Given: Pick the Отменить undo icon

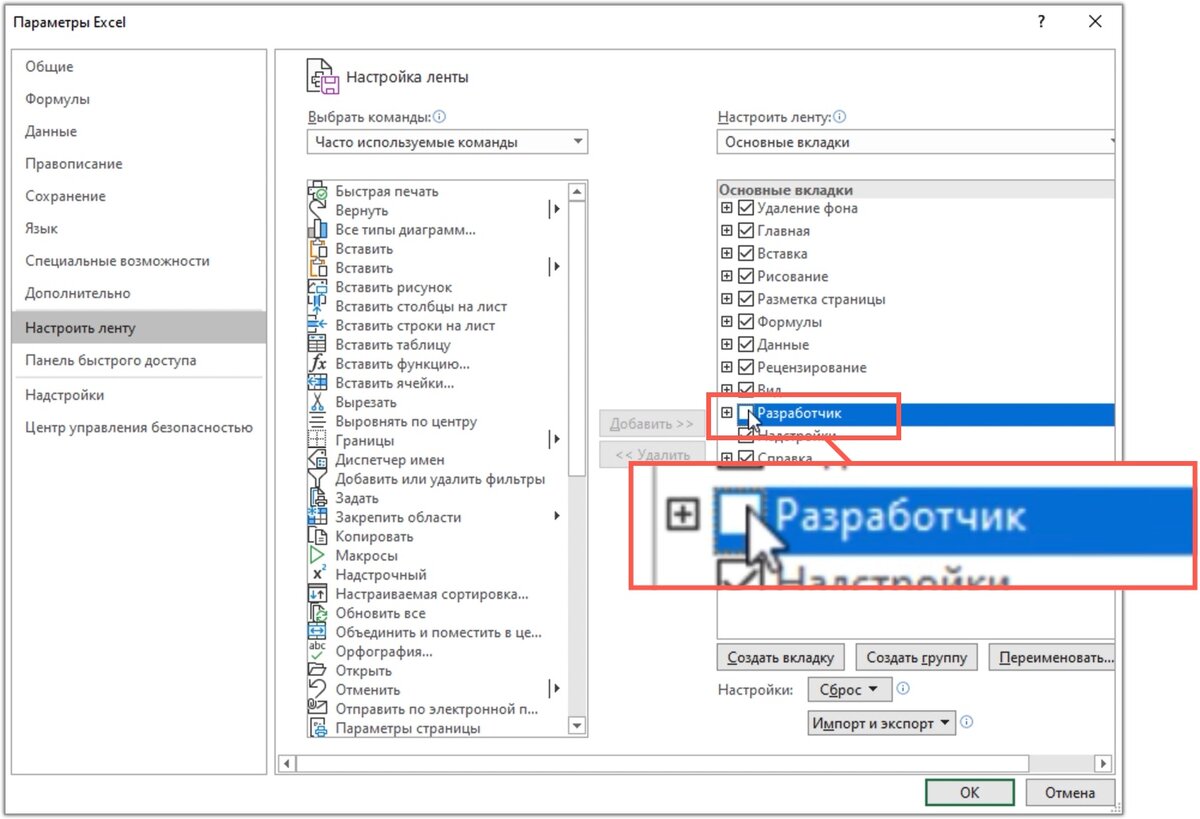Looking at the screenshot, I should click(x=318, y=690).
